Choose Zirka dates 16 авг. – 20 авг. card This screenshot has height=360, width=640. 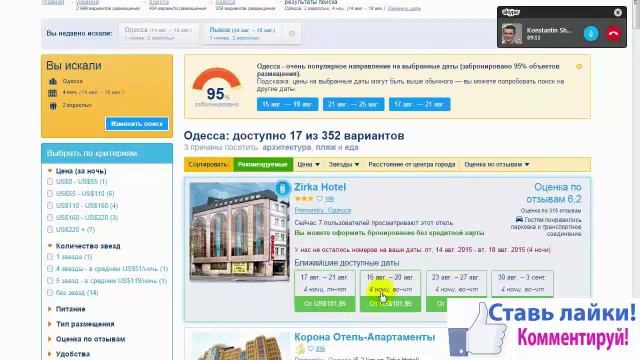click(x=390, y=291)
